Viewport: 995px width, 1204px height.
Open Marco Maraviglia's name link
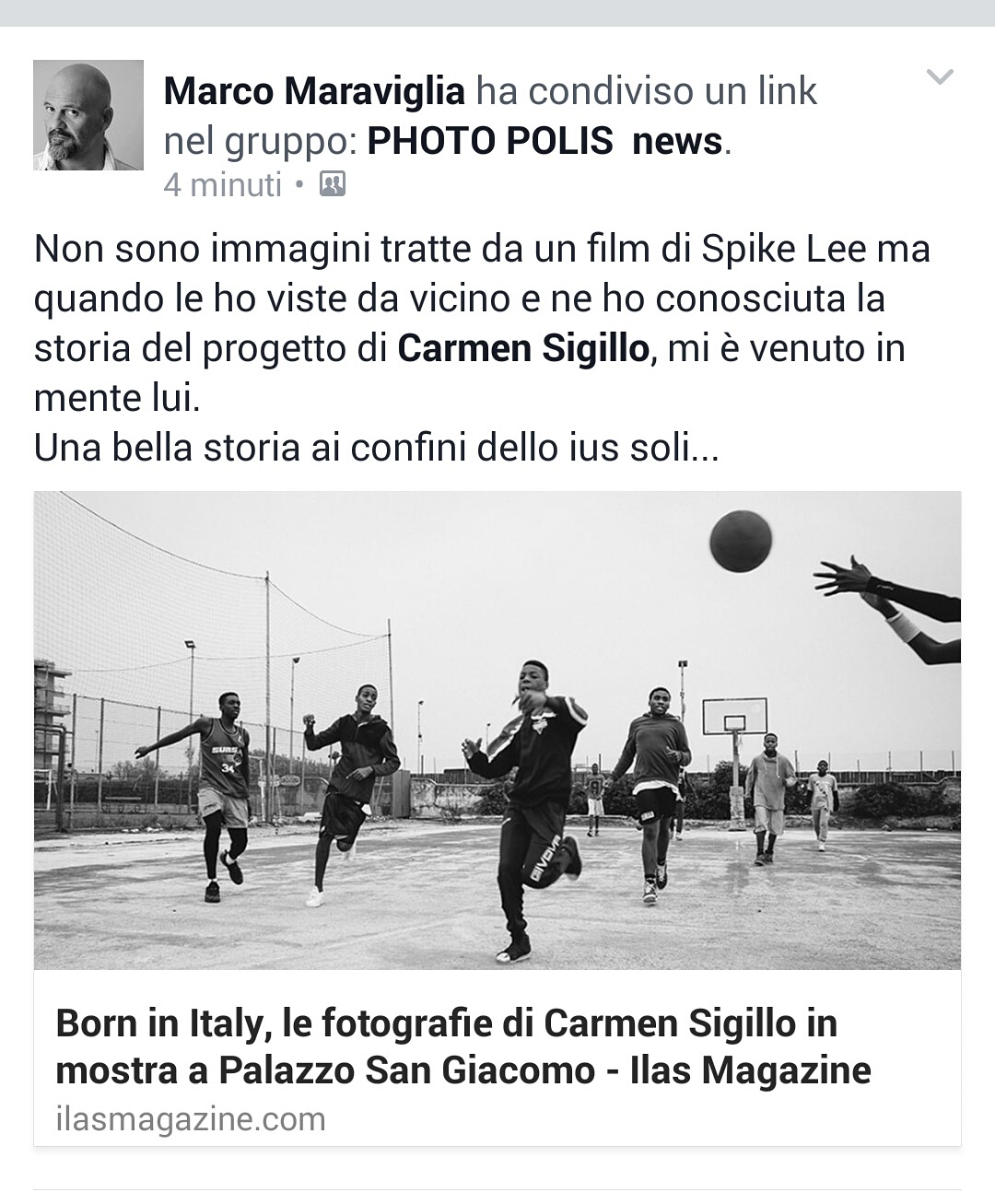coord(314,91)
